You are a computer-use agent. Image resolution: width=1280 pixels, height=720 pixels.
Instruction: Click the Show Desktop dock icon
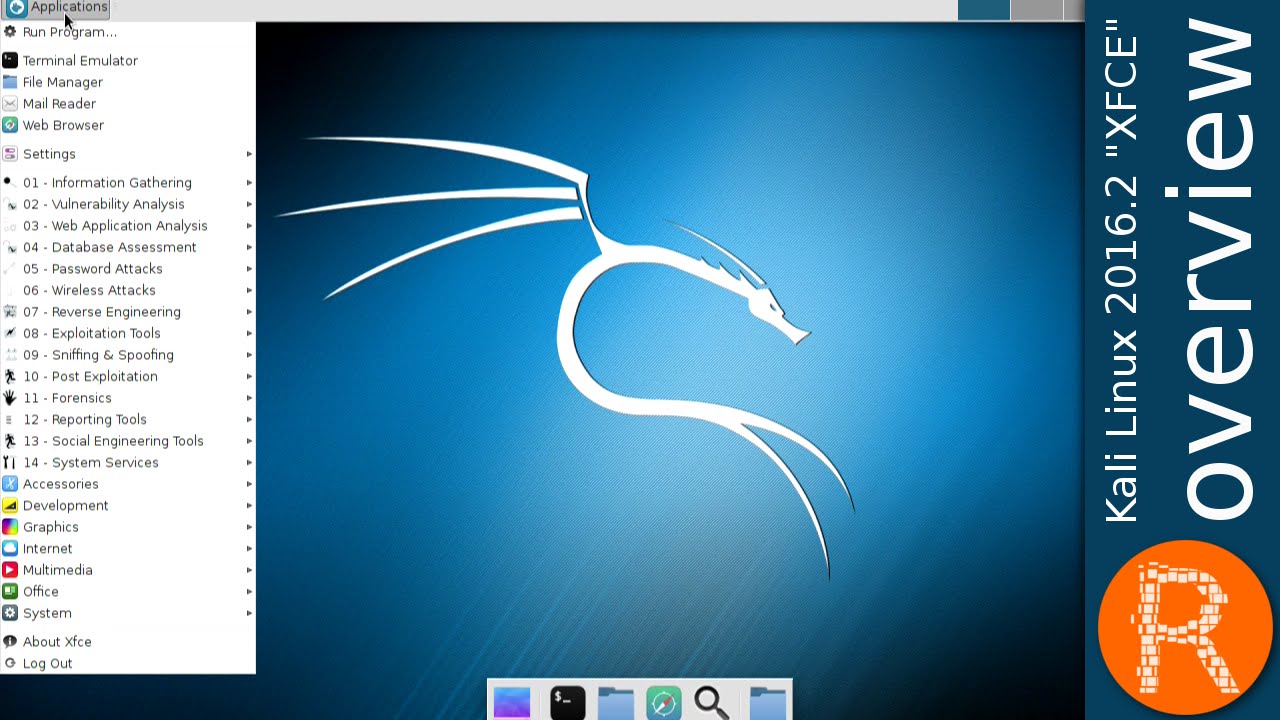click(512, 702)
